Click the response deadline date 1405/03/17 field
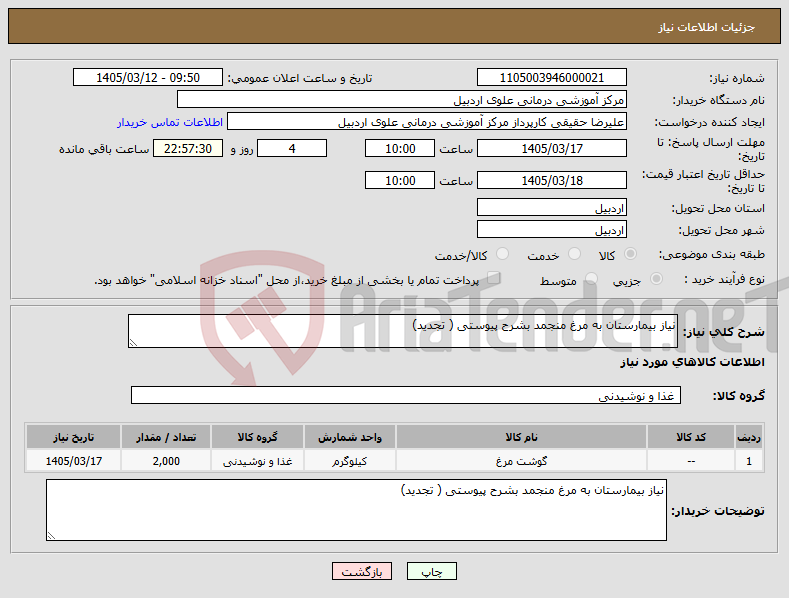 point(551,148)
